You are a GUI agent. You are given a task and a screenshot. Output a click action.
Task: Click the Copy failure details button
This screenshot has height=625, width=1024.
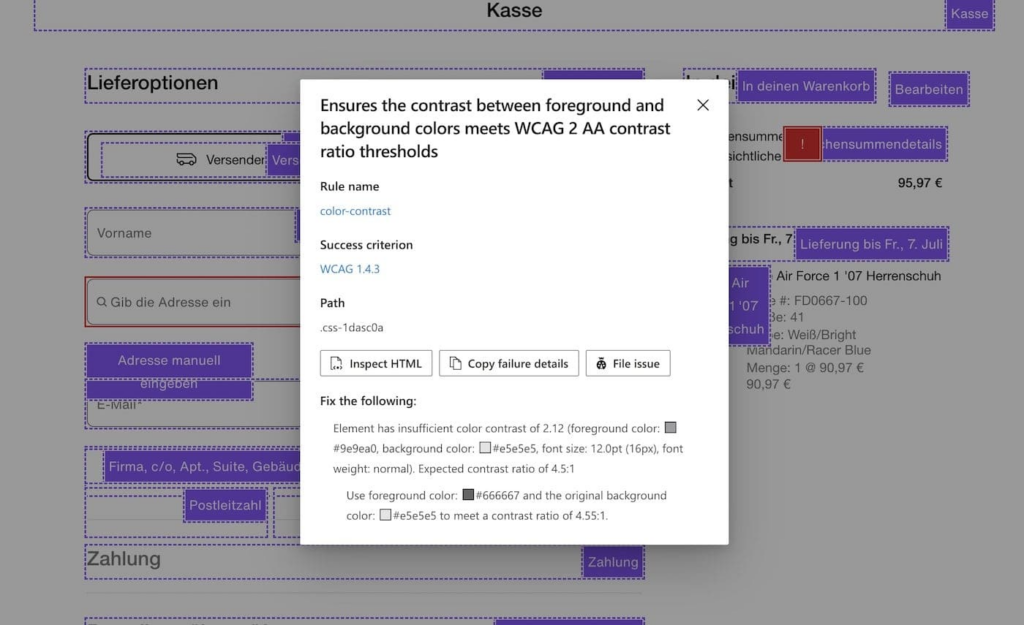click(508, 363)
